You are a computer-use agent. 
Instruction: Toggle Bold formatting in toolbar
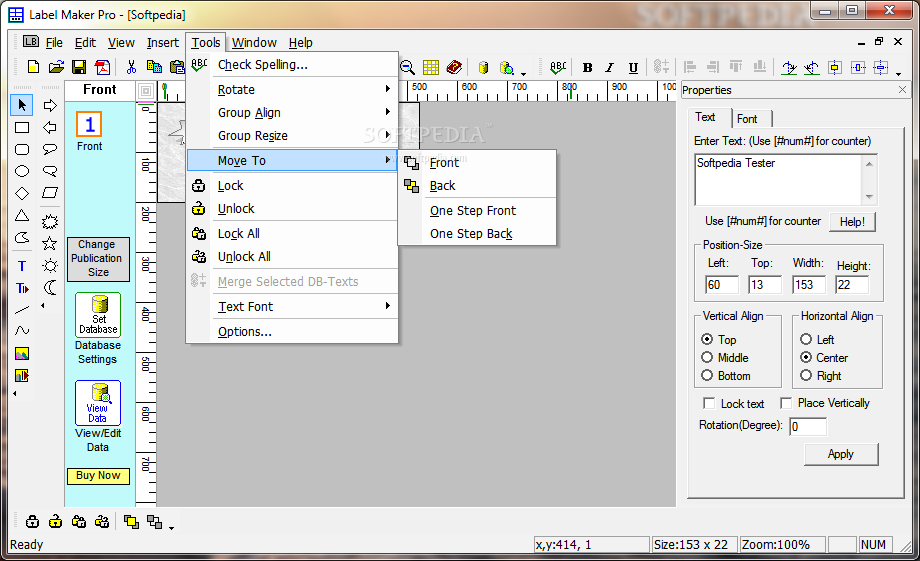pos(587,67)
